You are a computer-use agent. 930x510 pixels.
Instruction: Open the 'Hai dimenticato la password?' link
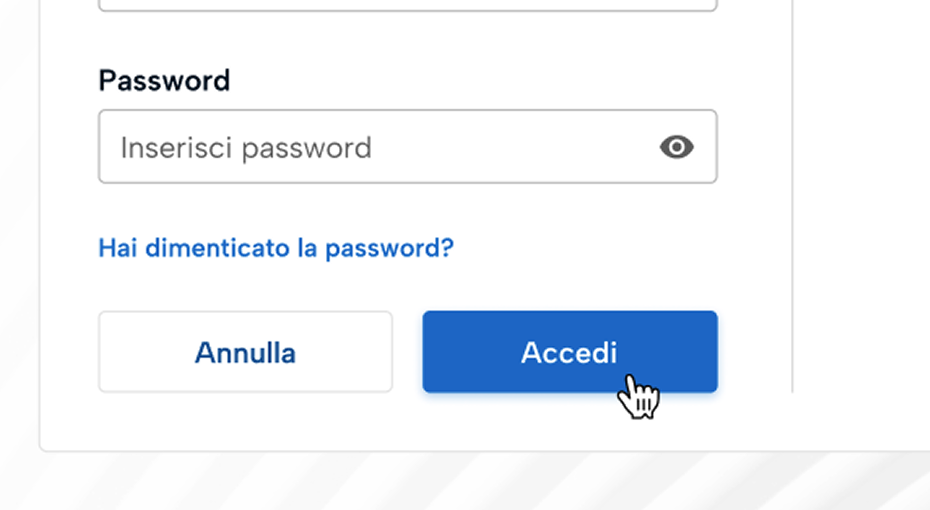[276, 248]
